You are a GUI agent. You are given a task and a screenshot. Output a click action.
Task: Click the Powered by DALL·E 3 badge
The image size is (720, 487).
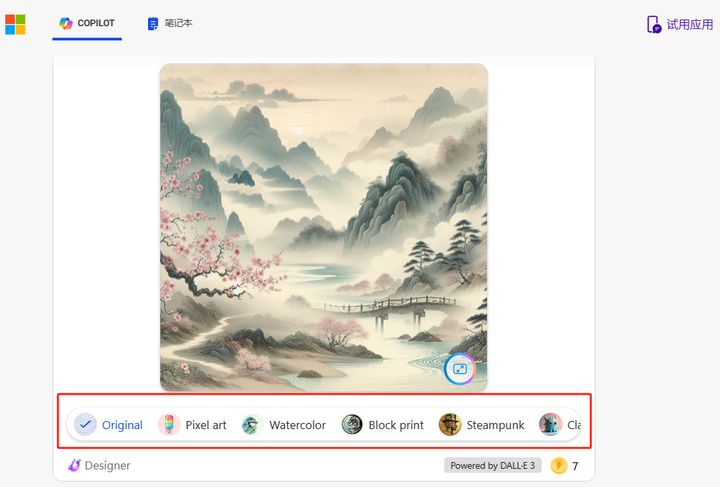(493, 465)
